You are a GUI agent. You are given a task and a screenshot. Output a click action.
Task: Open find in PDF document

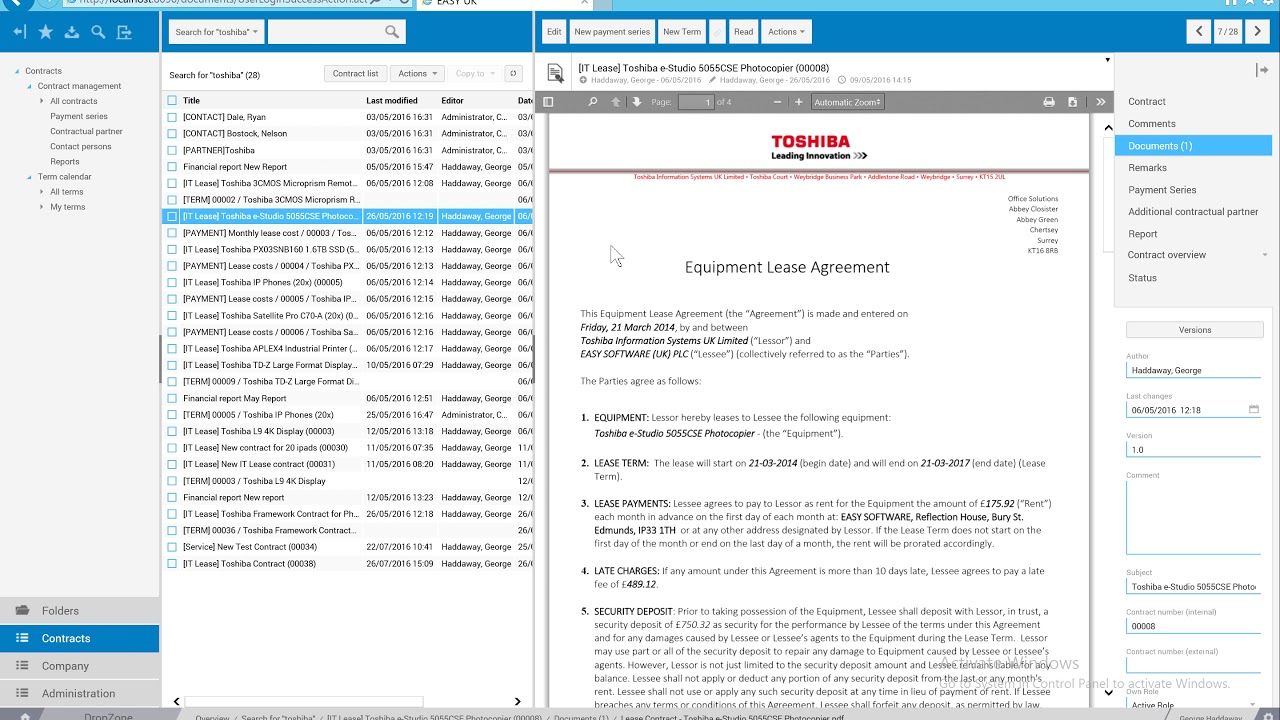[x=592, y=102]
